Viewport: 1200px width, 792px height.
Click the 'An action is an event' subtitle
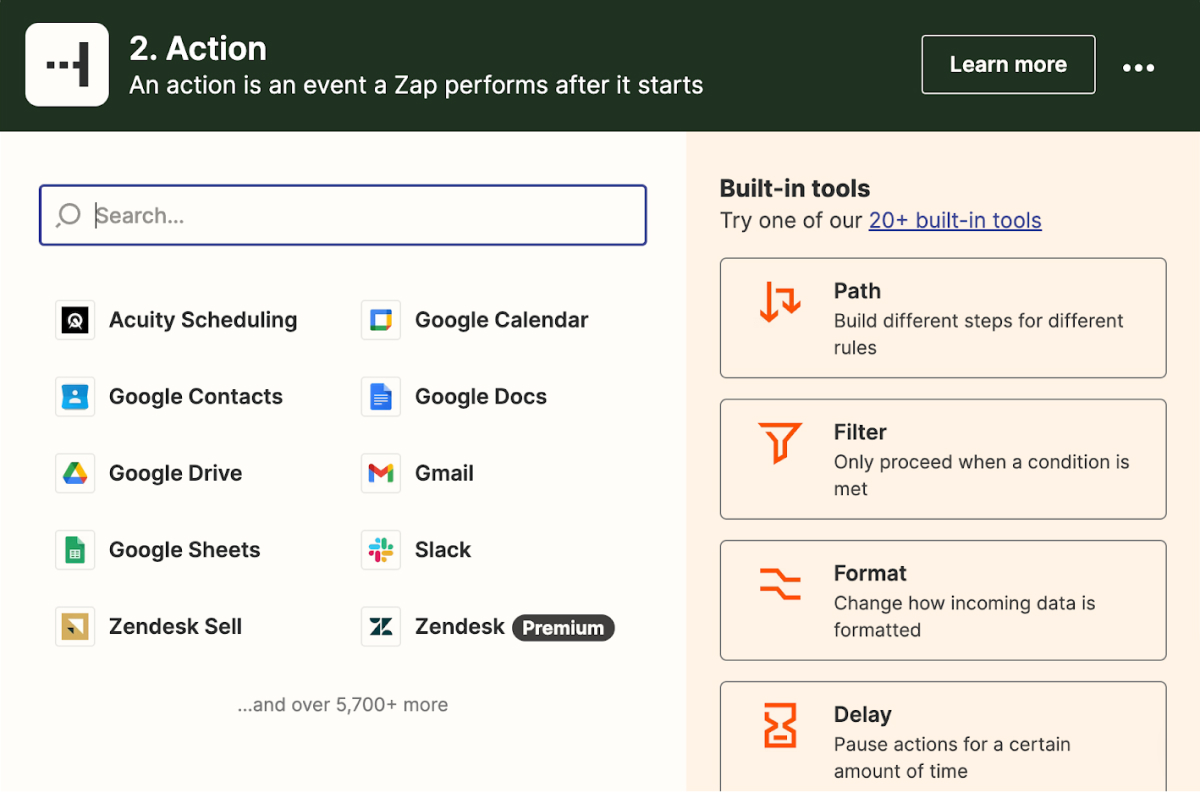[416, 85]
